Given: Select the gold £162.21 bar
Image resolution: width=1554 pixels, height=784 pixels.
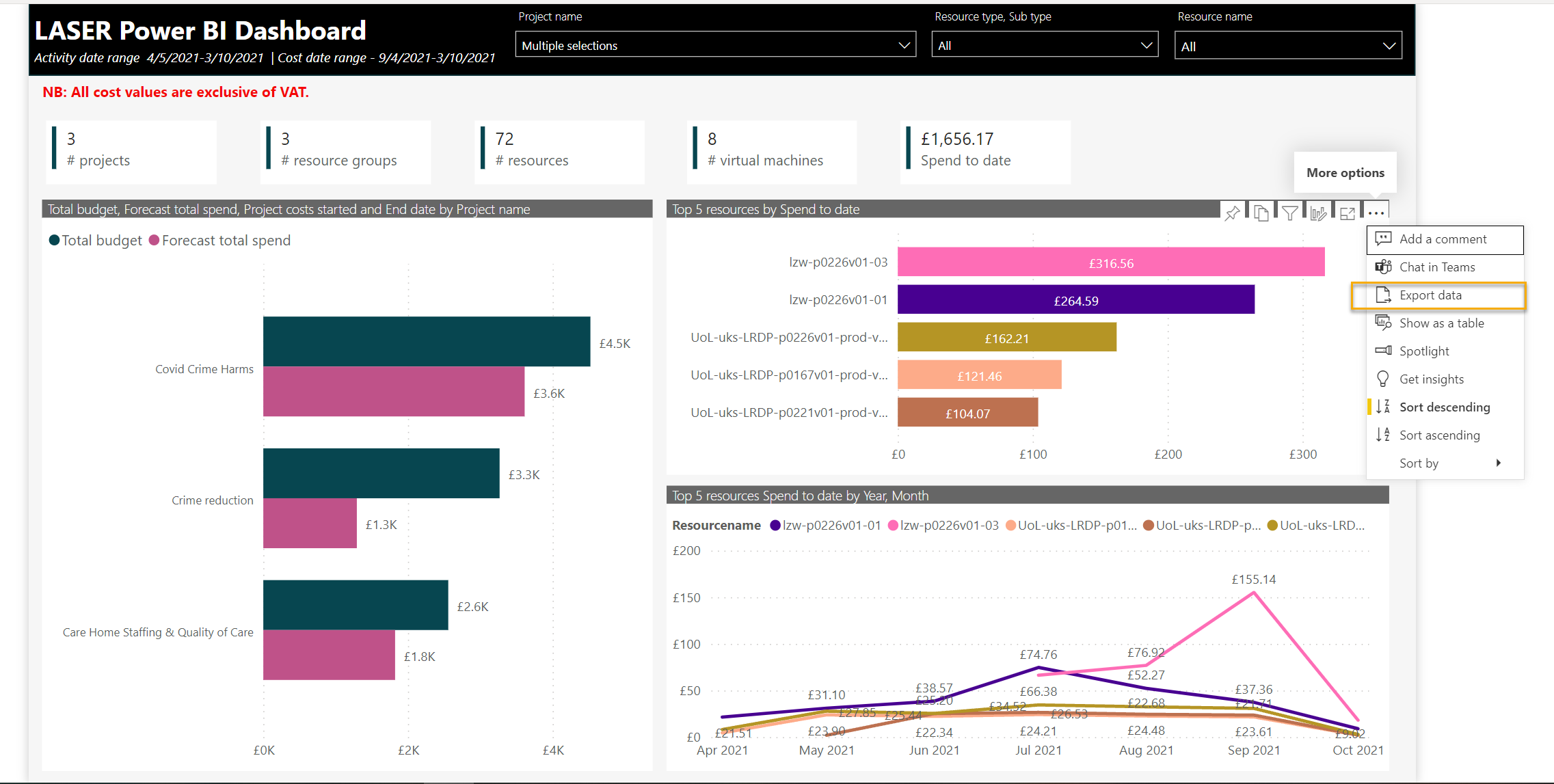Looking at the screenshot, I should click(1007, 338).
